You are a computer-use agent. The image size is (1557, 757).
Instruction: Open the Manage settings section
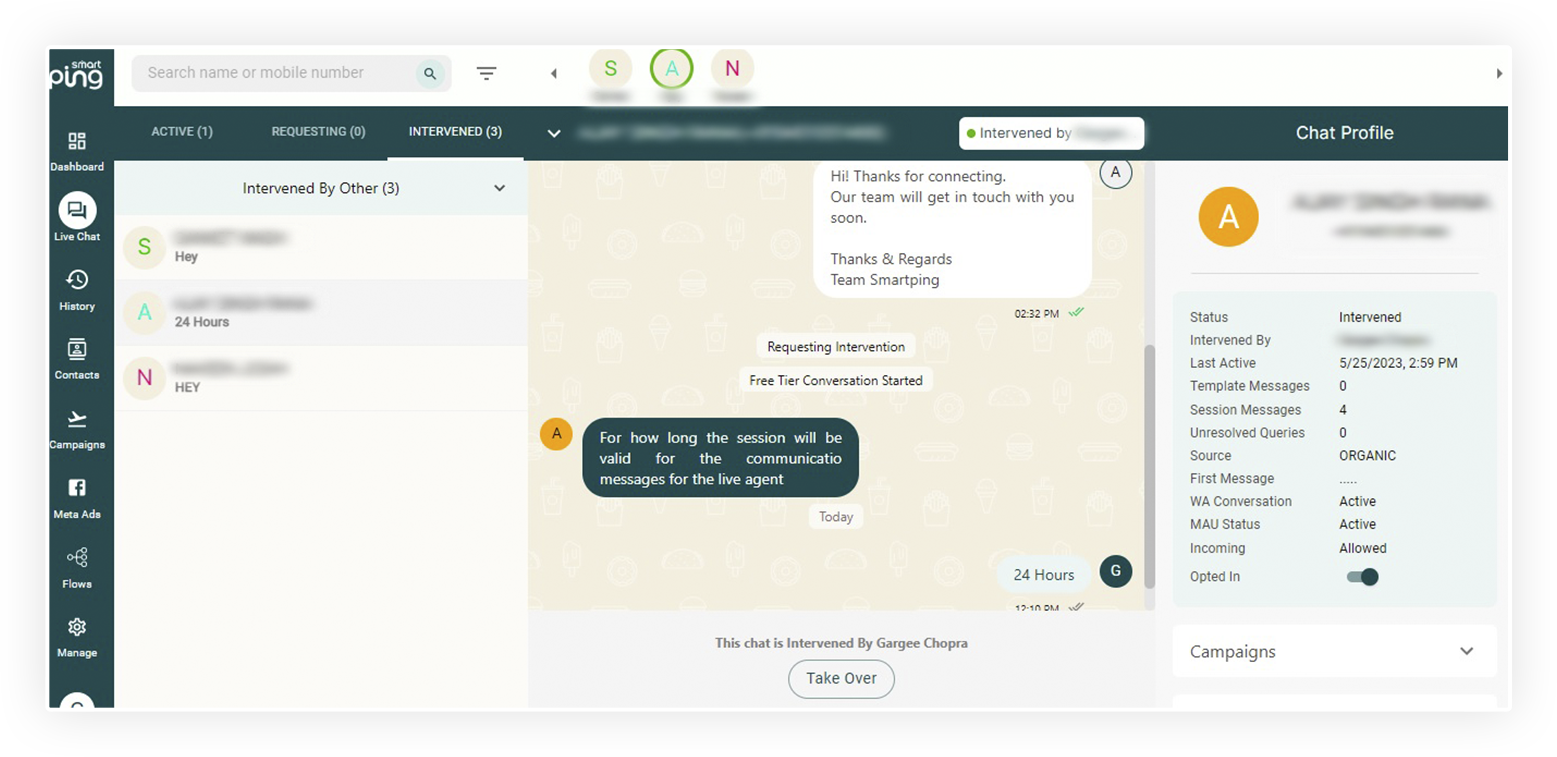77,637
